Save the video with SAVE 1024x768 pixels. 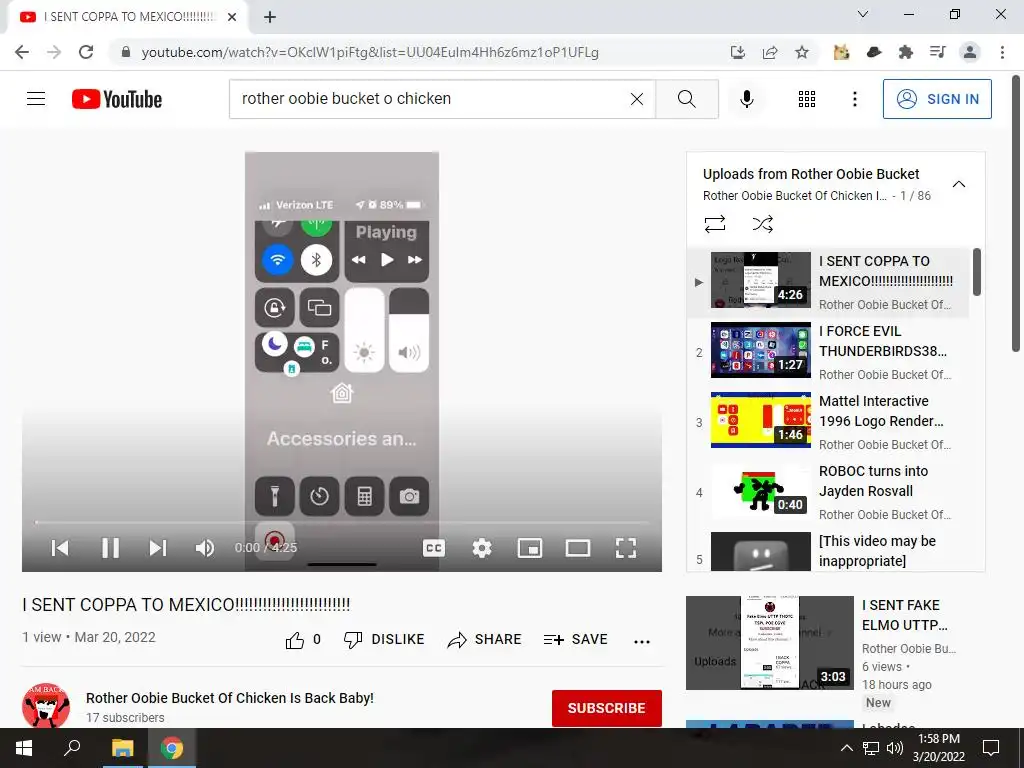click(x=575, y=640)
